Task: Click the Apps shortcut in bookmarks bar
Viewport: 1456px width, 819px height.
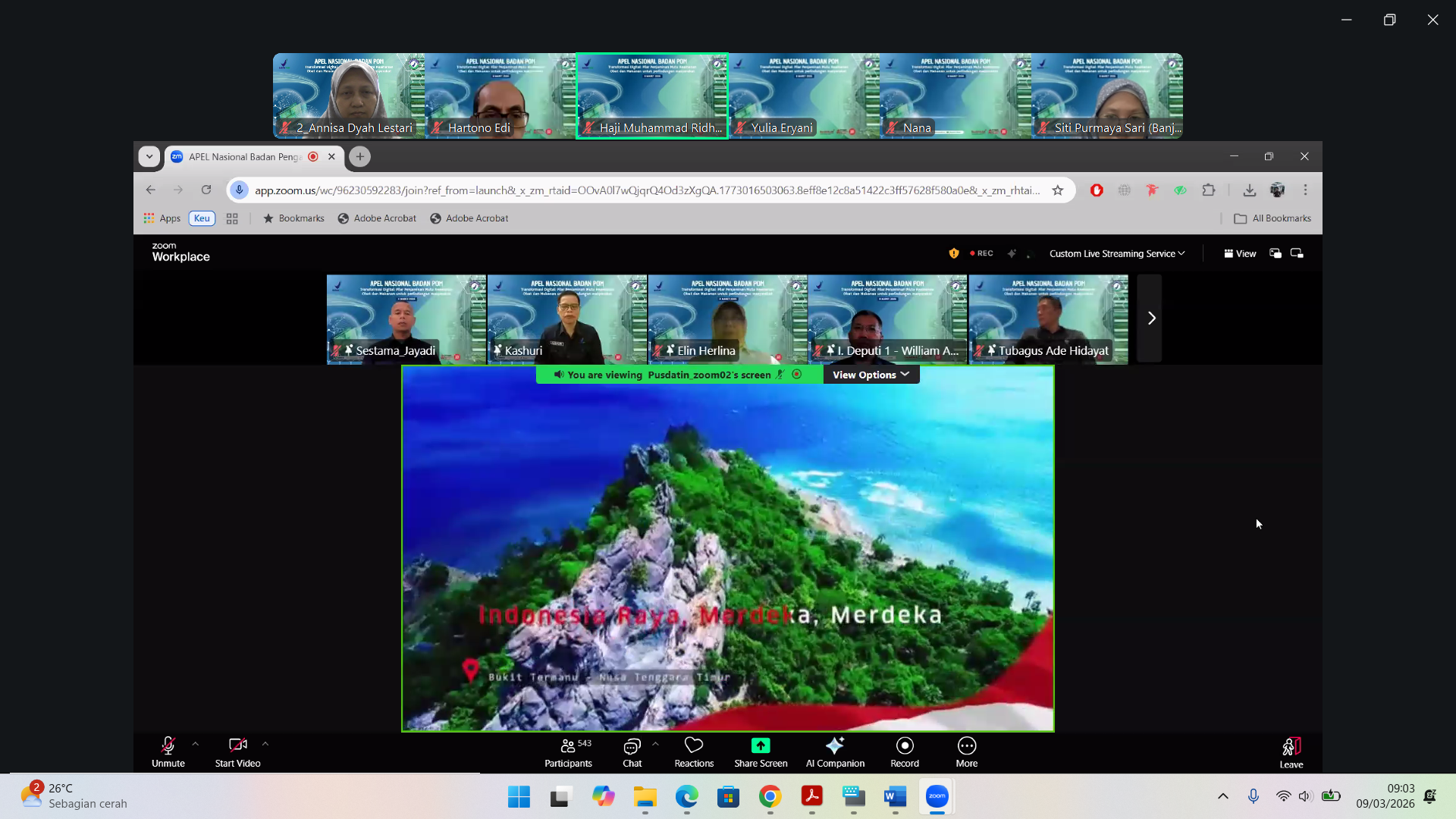Action: pyautogui.click(x=162, y=218)
